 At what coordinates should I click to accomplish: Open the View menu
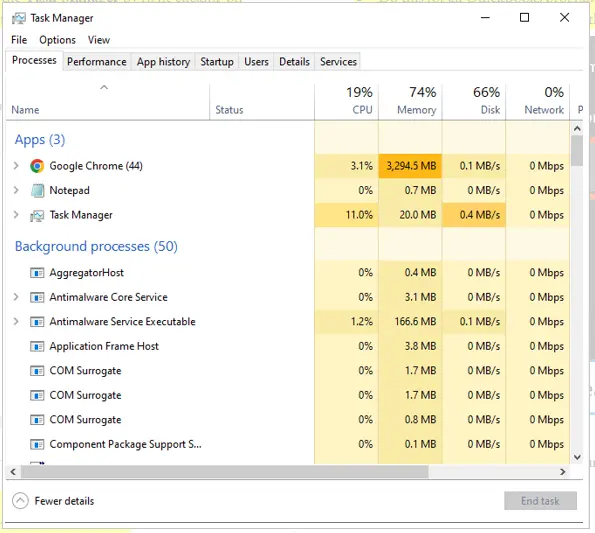(99, 40)
